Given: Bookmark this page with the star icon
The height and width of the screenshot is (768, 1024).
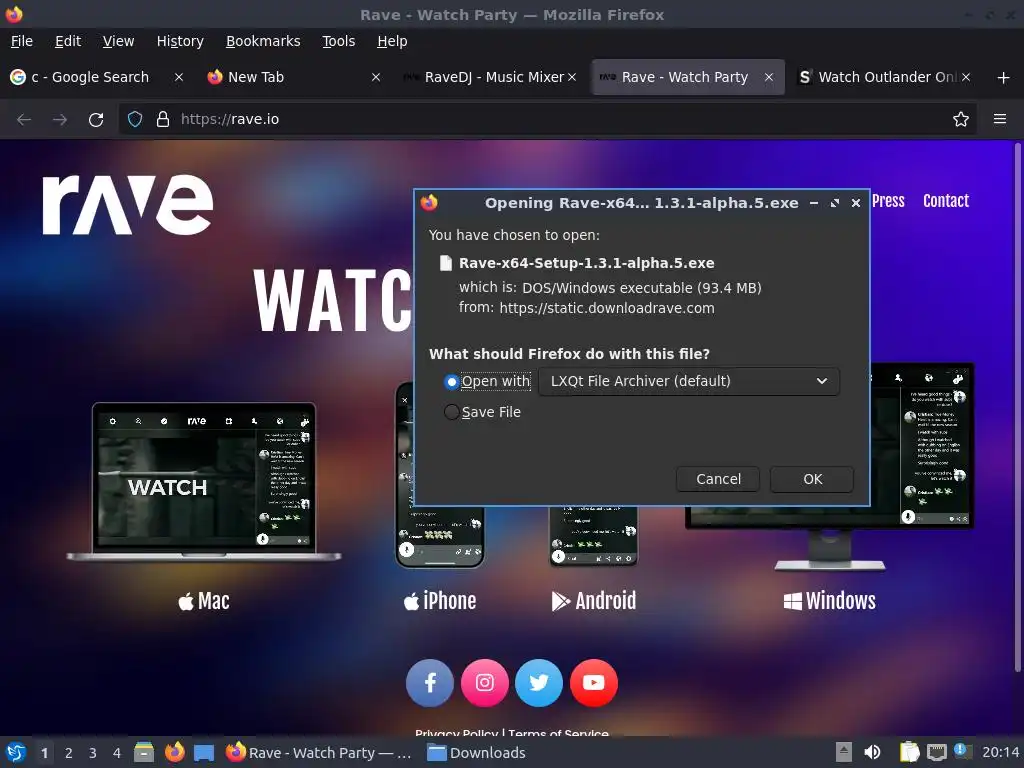Looking at the screenshot, I should pyautogui.click(x=960, y=119).
